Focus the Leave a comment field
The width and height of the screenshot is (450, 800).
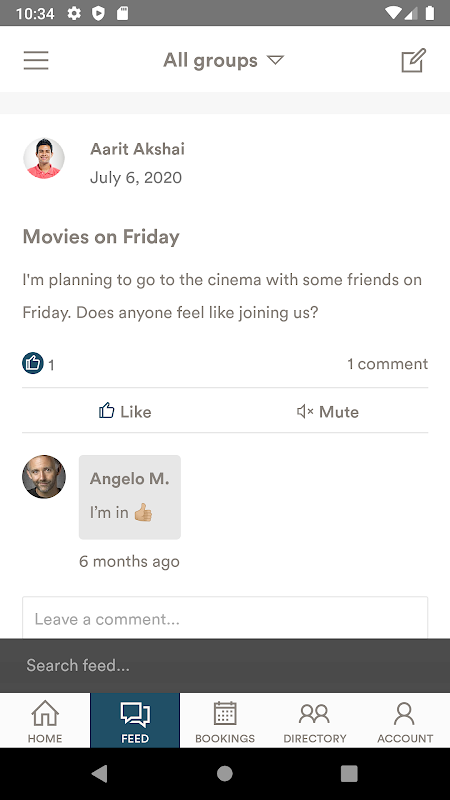tap(225, 618)
